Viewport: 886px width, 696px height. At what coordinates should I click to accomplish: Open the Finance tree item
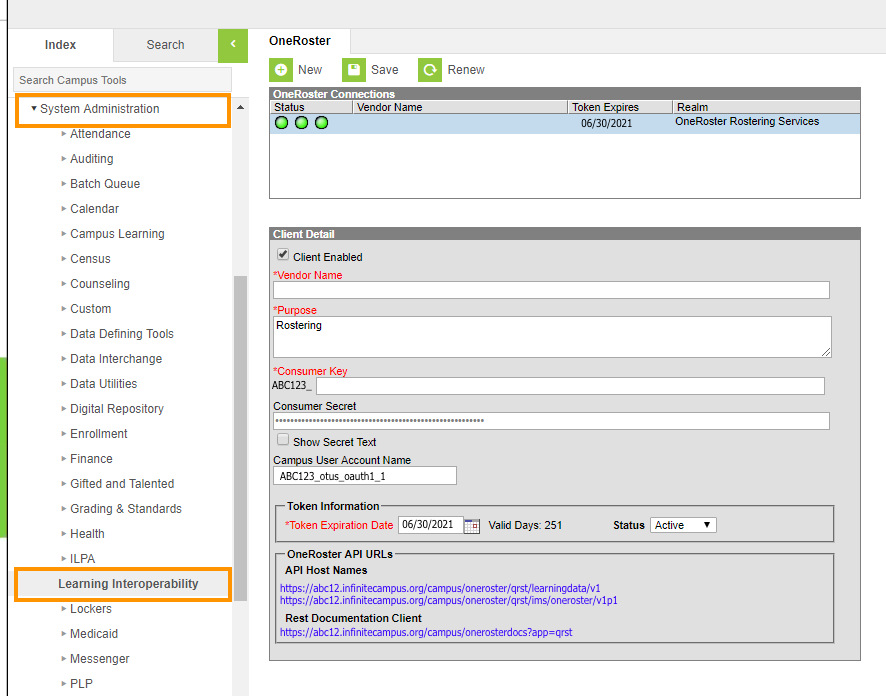91,459
